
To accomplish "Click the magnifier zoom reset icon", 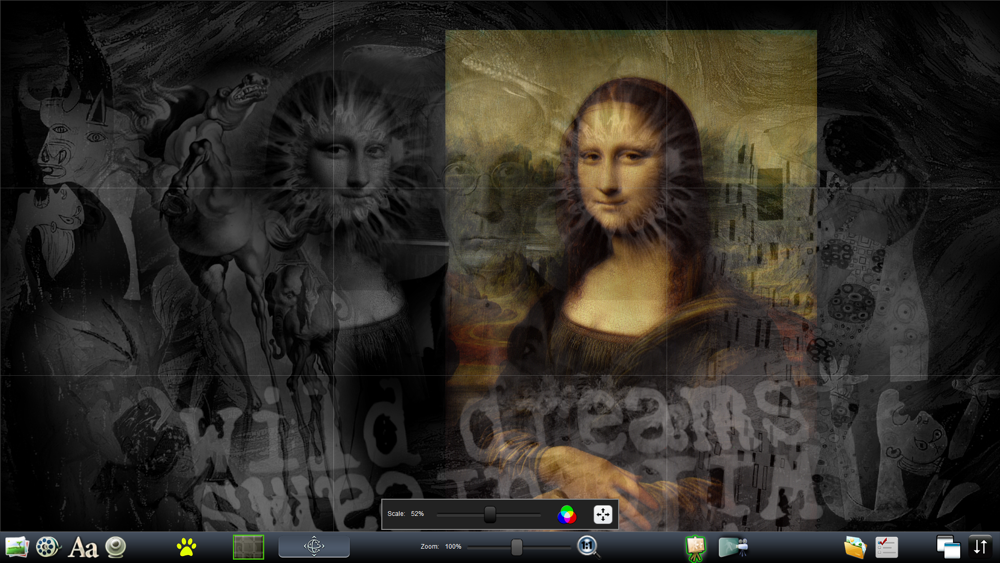I will click(587, 546).
